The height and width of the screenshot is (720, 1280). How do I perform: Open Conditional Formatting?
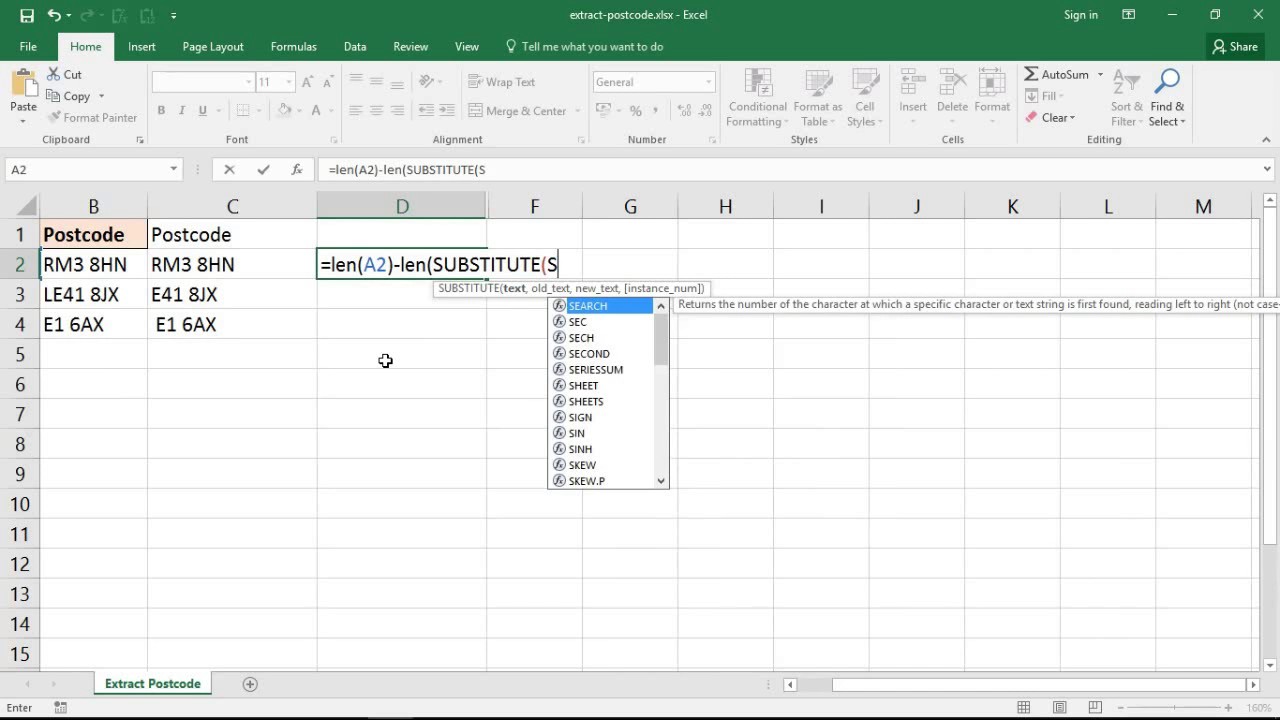(x=757, y=98)
